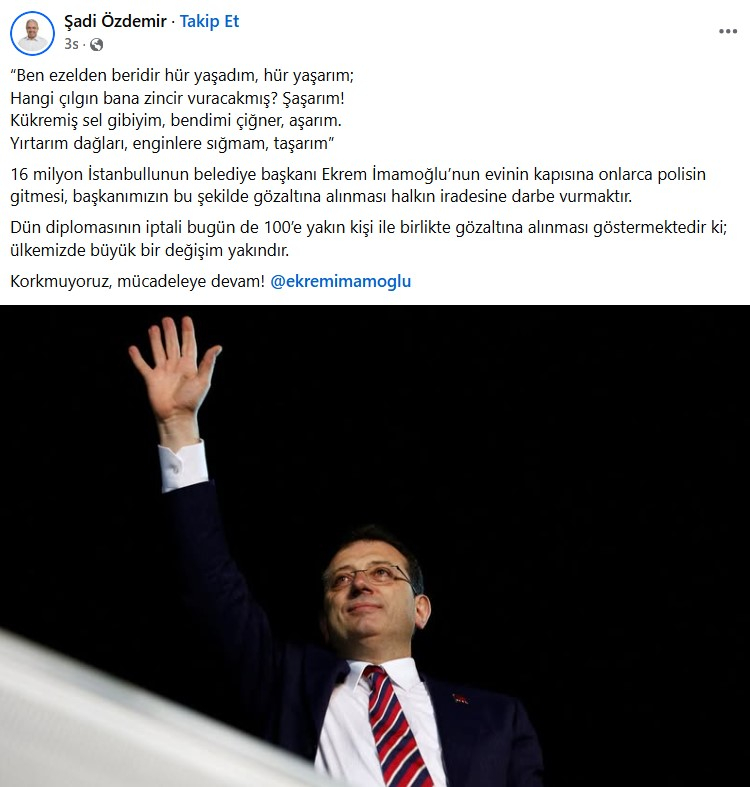The width and height of the screenshot is (750, 787).
Task: Open Şadi Özdemir's profile picture
Action: [33, 33]
